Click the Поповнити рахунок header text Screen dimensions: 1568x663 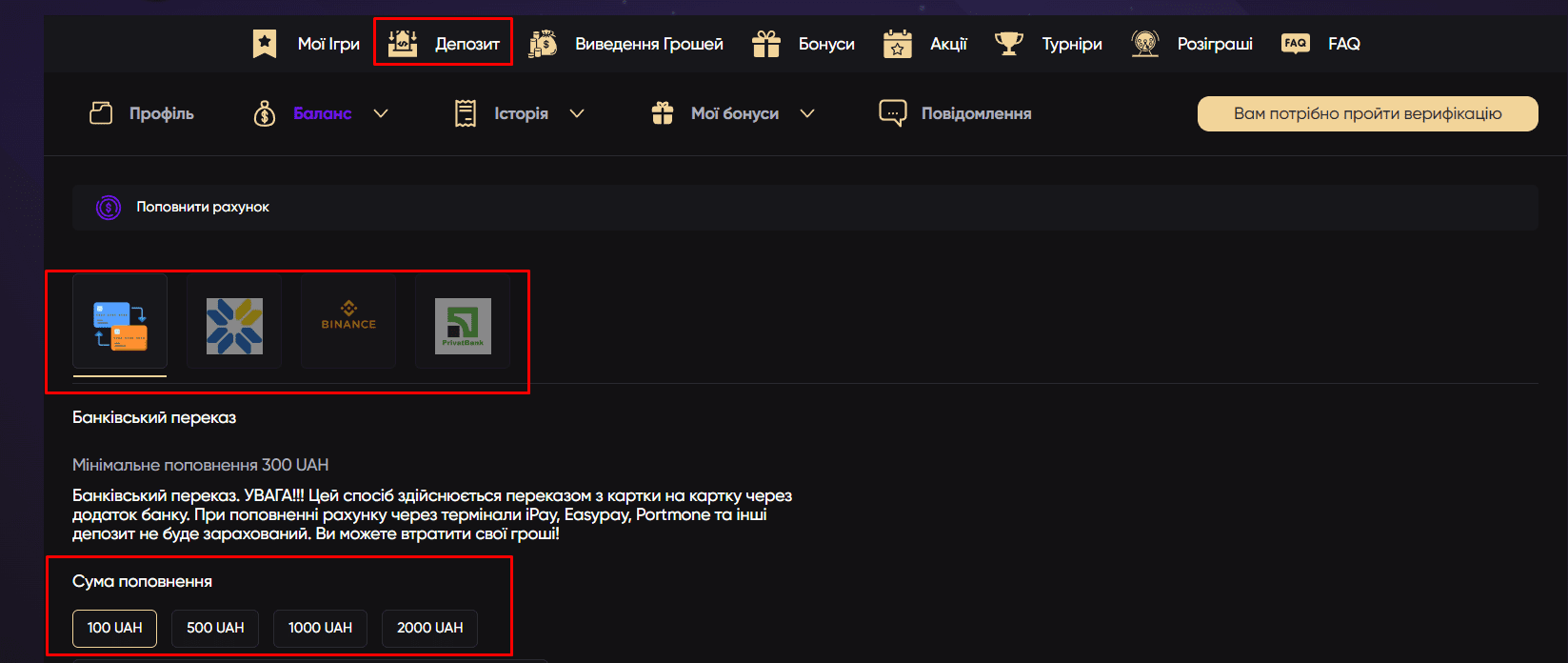203,207
